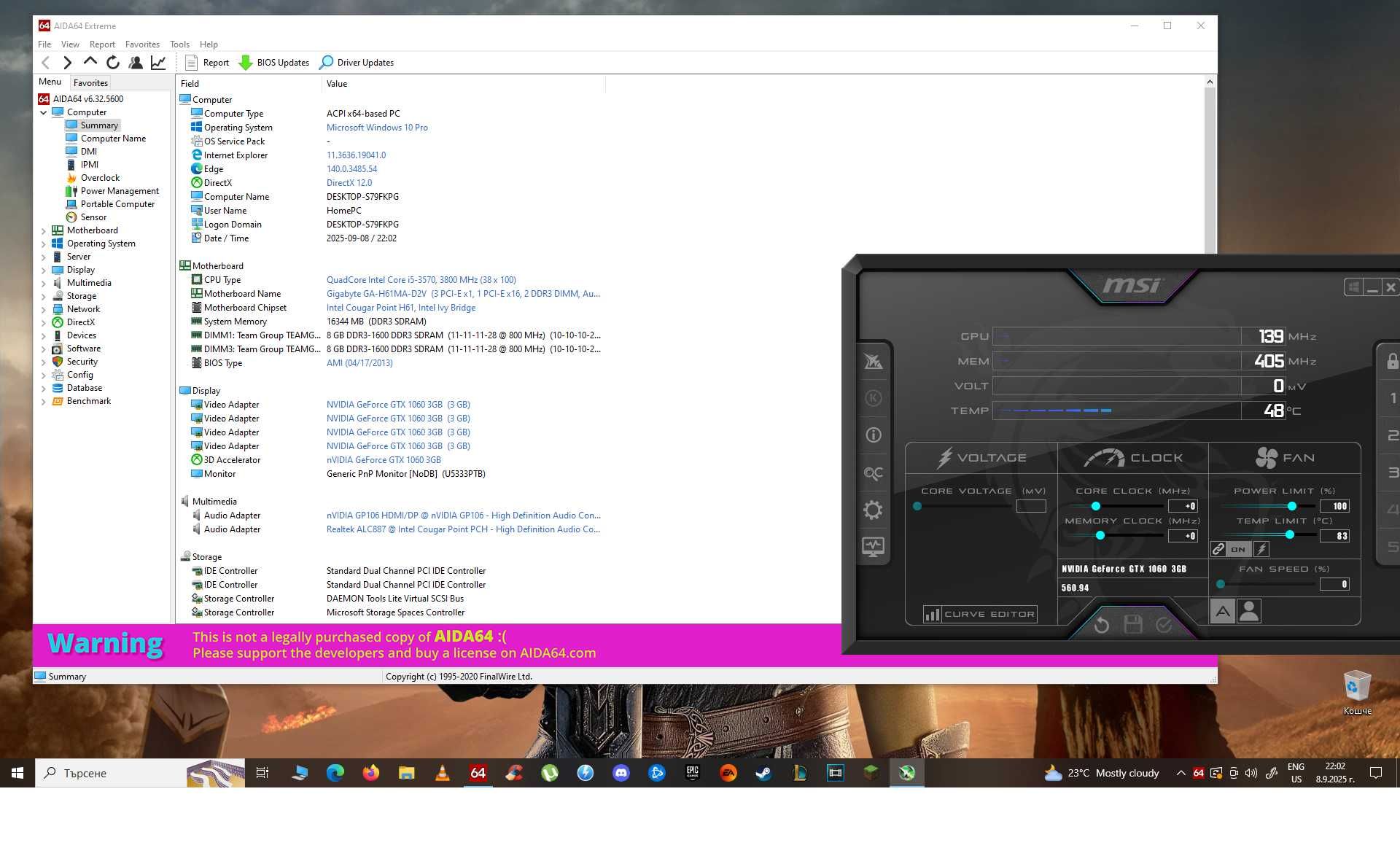Click the reset arrow in Afterburner
Image resolution: width=1400 pixels, height=848 pixels.
click(x=1101, y=625)
